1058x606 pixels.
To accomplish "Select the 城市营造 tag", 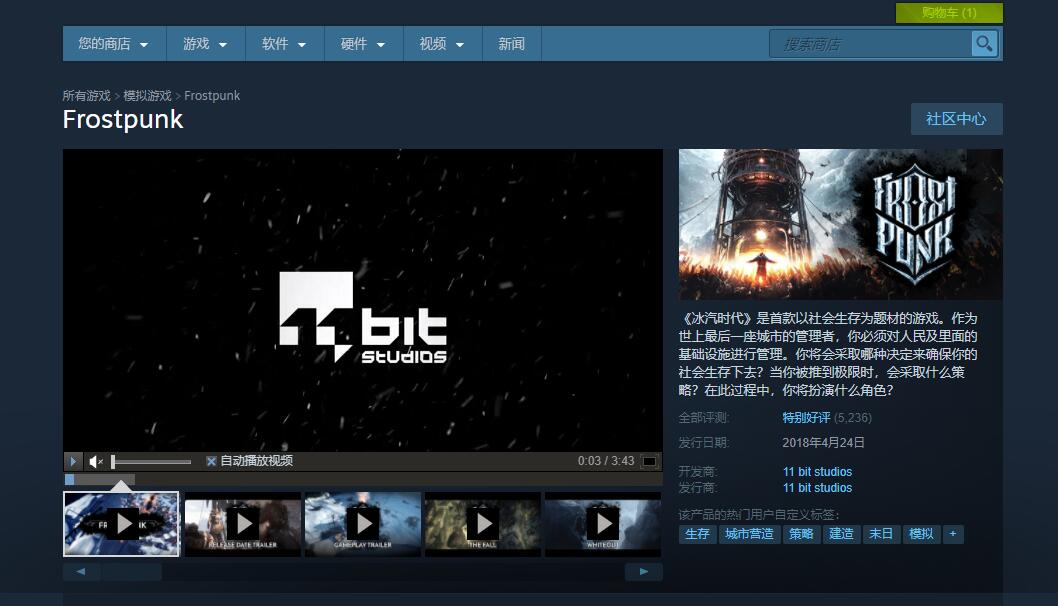I will click(x=749, y=534).
